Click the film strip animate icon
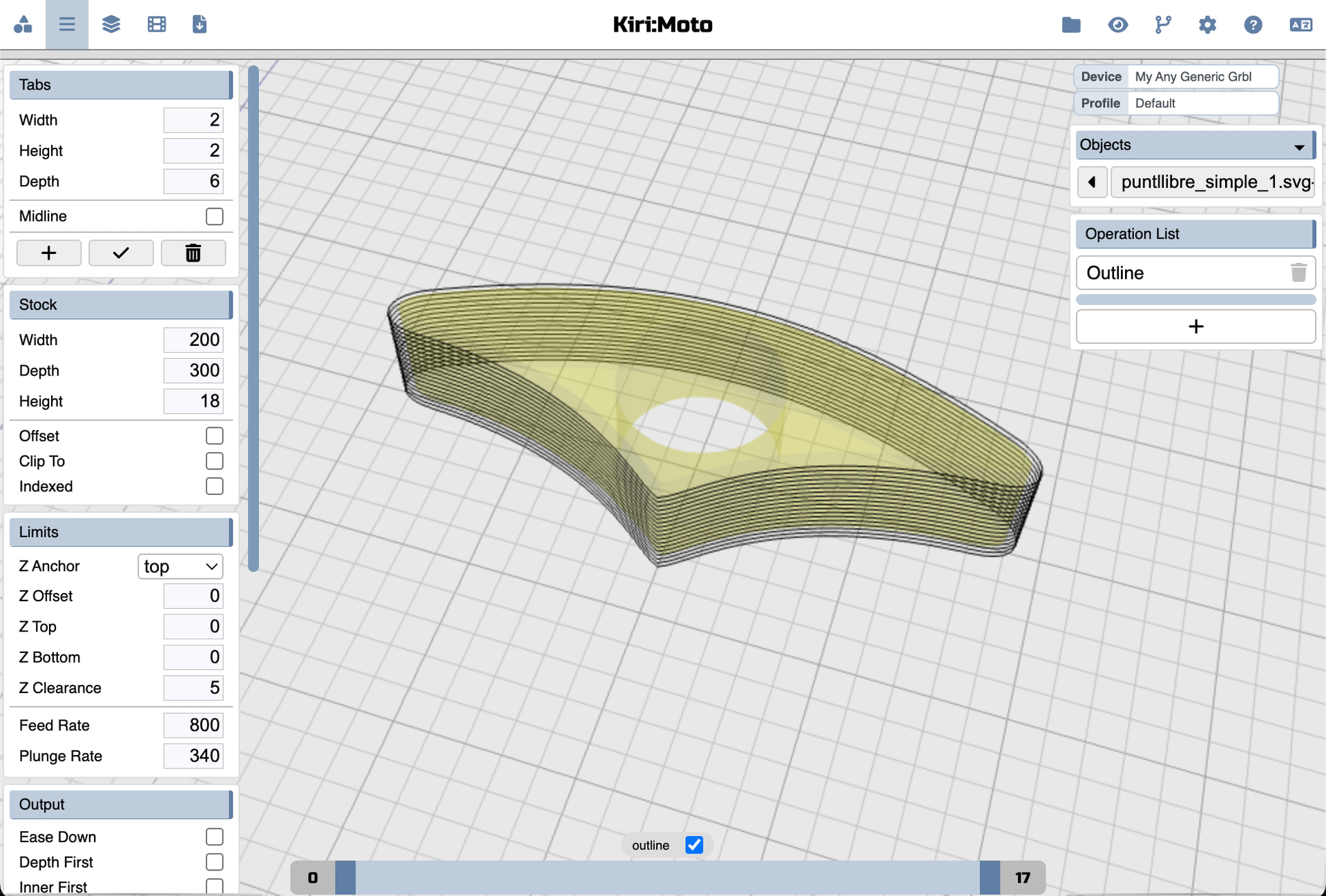Image resolution: width=1326 pixels, height=896 pixels. 157,25
